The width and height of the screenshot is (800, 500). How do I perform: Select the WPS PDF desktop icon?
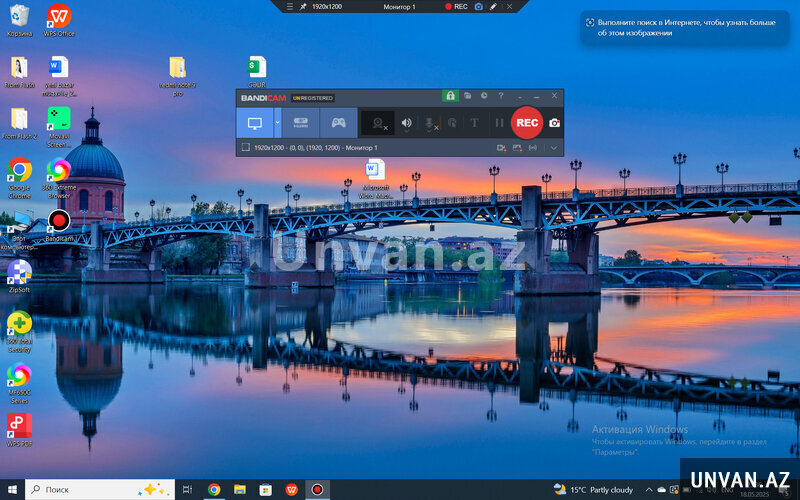point(19,430)
